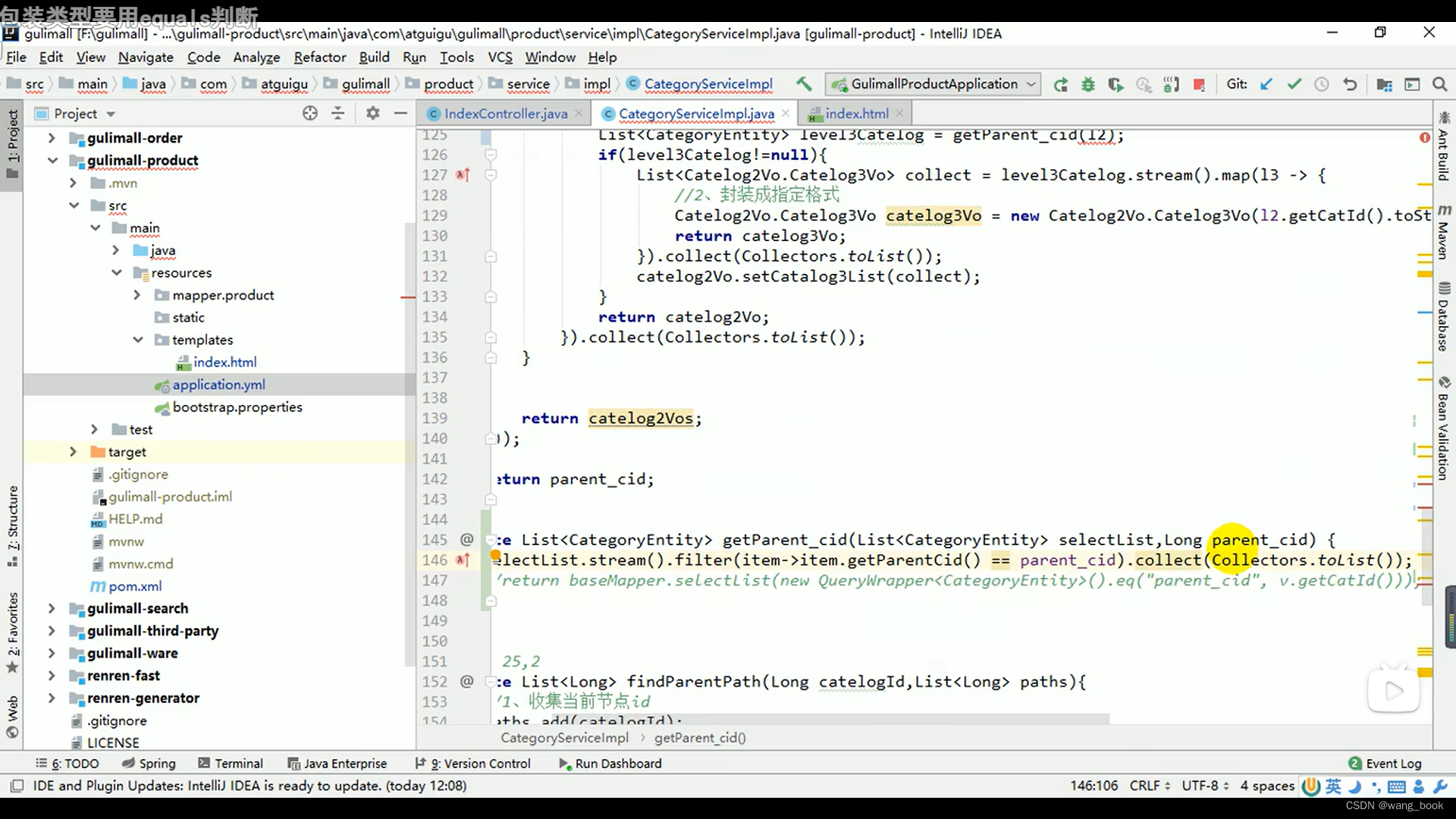Collapse gulimall-product module
1456x819 pixels.
point(52,160)
